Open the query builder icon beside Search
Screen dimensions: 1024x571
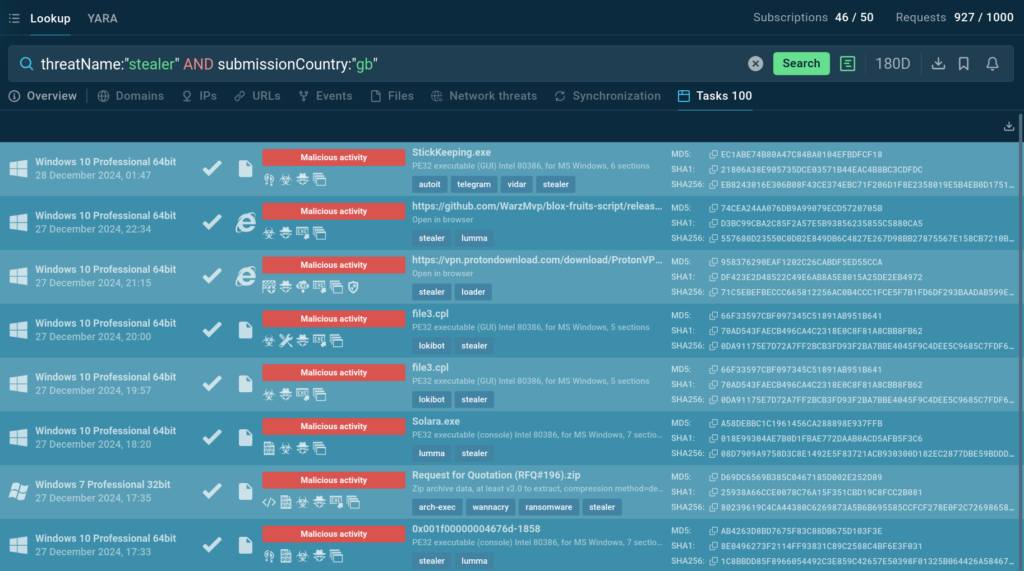pos(848,63)
